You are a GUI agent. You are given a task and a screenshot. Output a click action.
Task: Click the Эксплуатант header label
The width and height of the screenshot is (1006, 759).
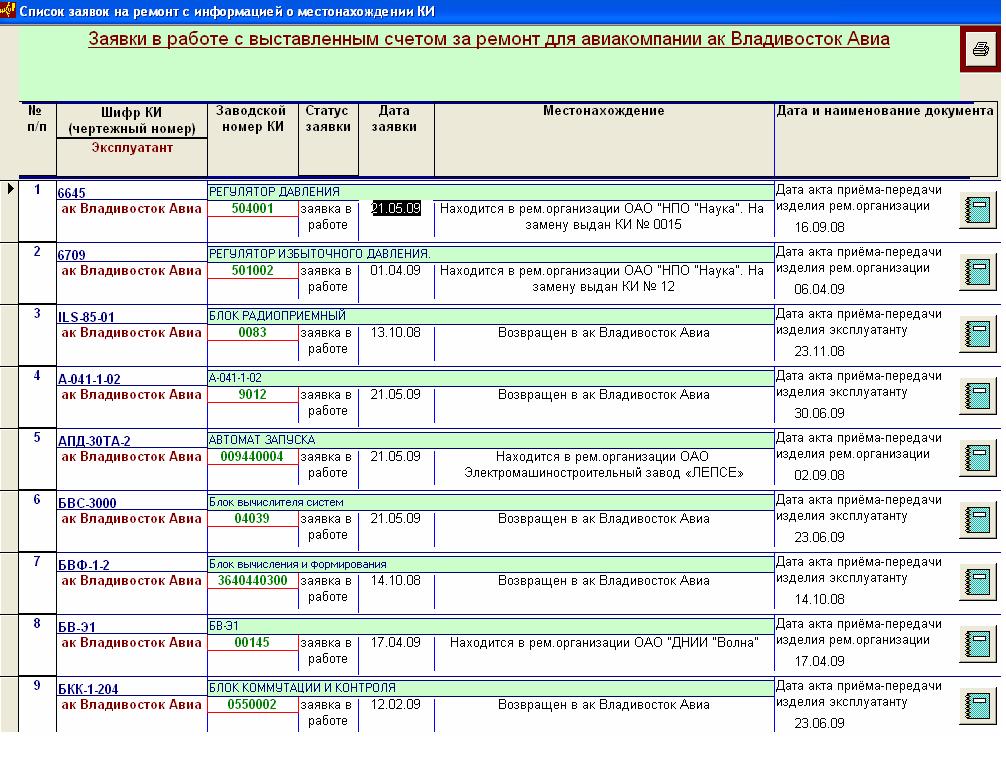(x=132, y=148)
